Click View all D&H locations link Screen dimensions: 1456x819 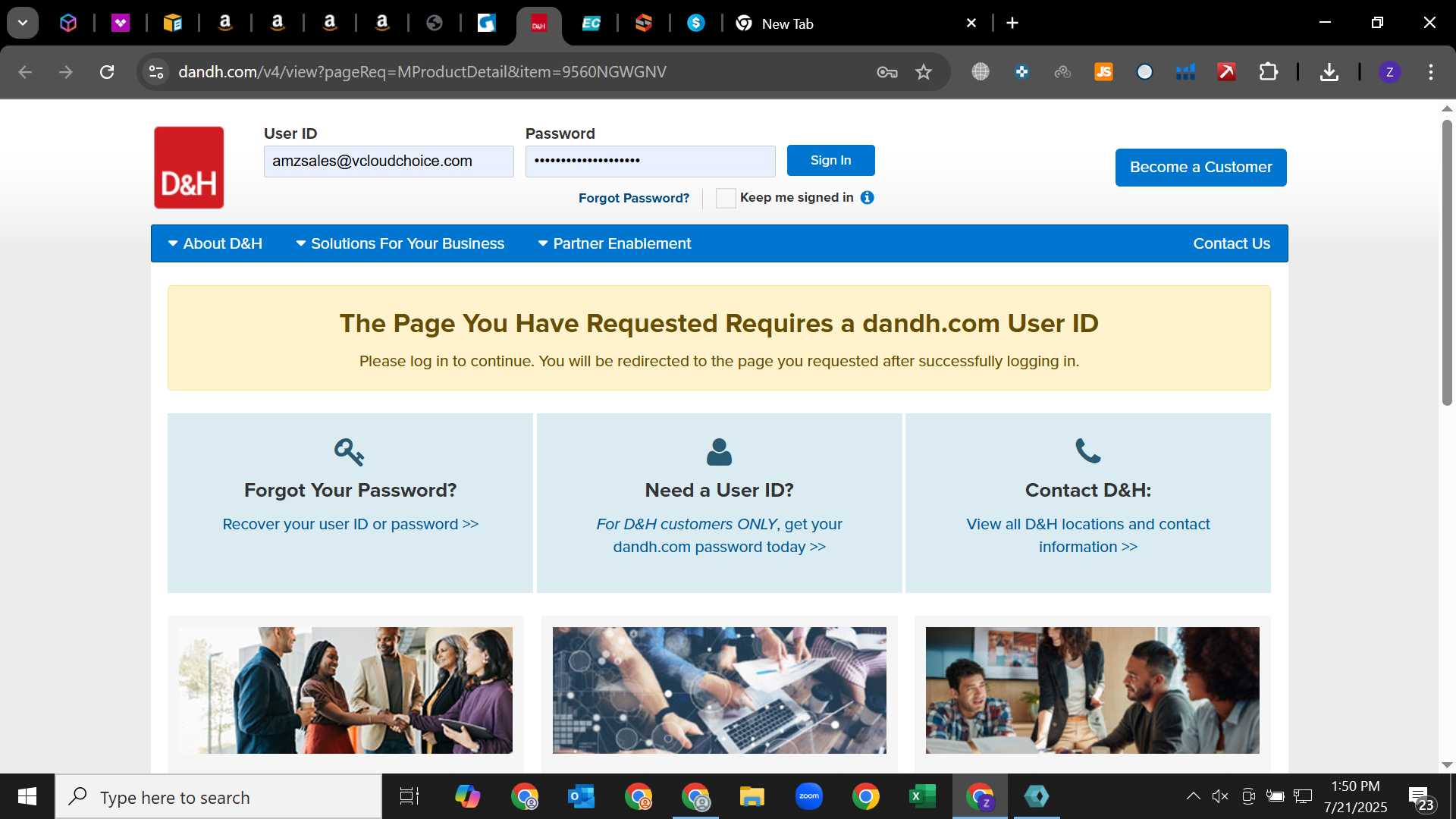pyautogui.click(x=1088, y=535)
